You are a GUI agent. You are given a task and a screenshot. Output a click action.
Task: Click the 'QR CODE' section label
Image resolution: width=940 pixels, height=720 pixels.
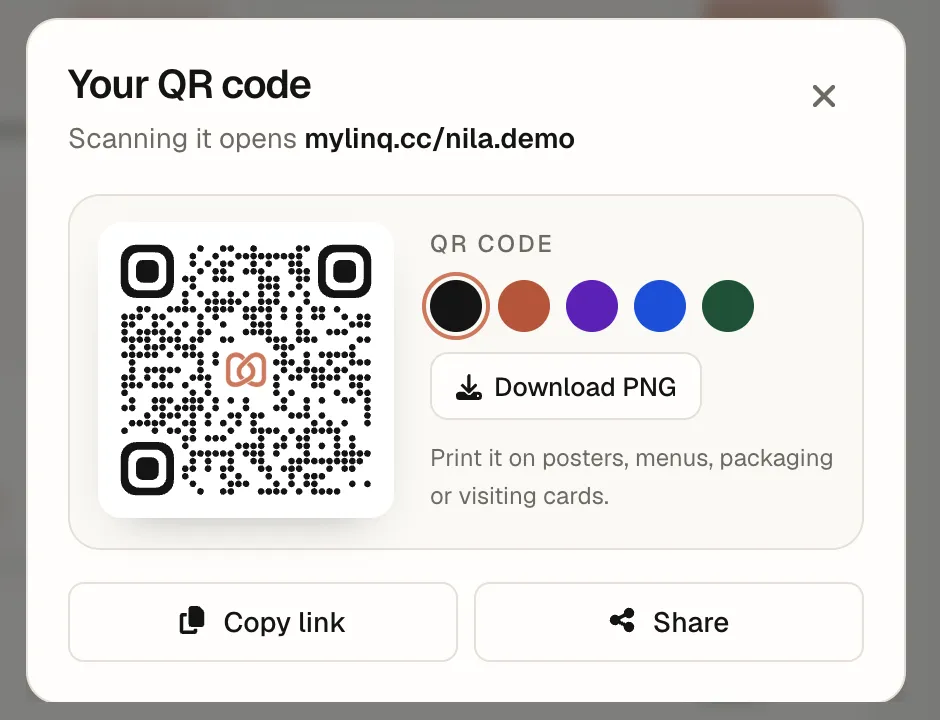click(492, 244)
